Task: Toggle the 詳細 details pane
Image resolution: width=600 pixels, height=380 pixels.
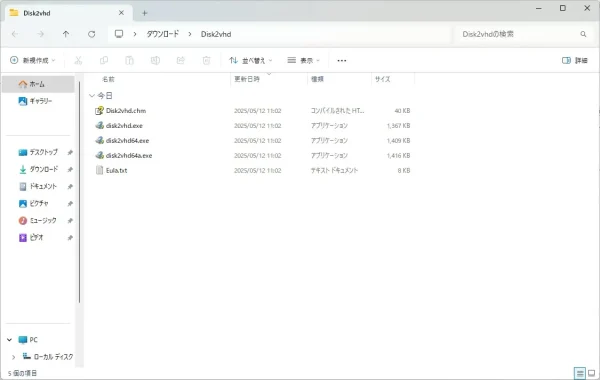Action: coord(575,60)
